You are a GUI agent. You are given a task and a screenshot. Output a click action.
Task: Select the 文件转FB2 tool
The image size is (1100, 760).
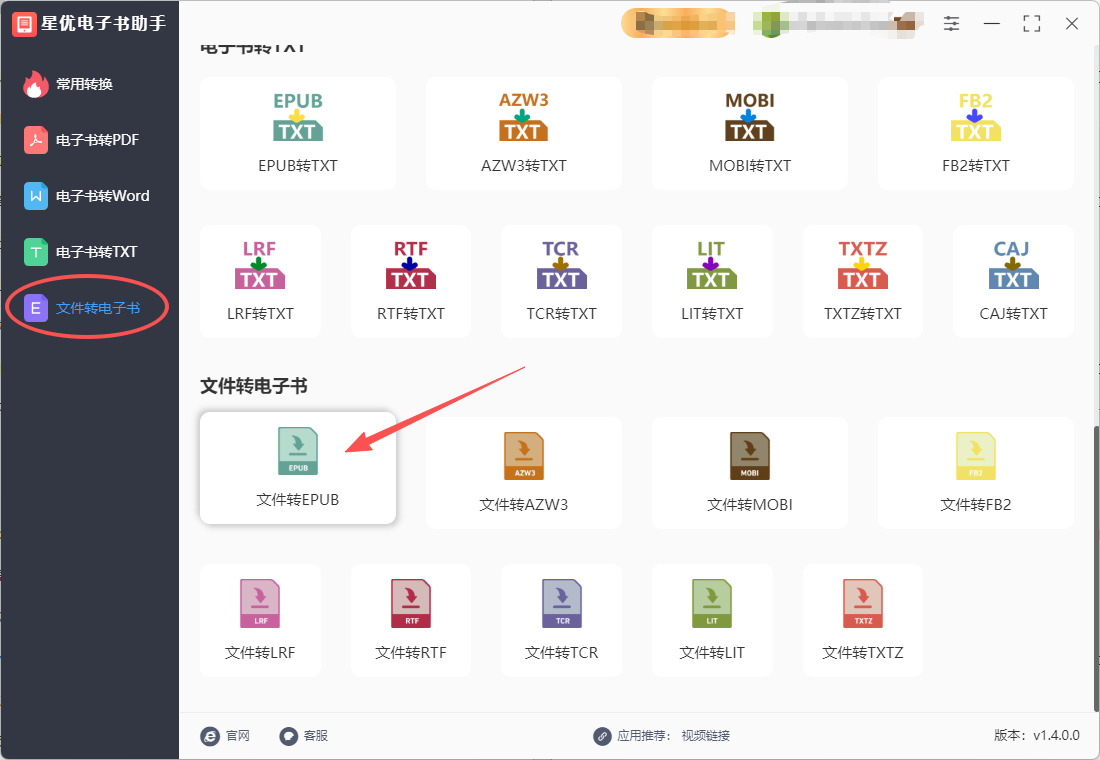[x=975, y=472]
